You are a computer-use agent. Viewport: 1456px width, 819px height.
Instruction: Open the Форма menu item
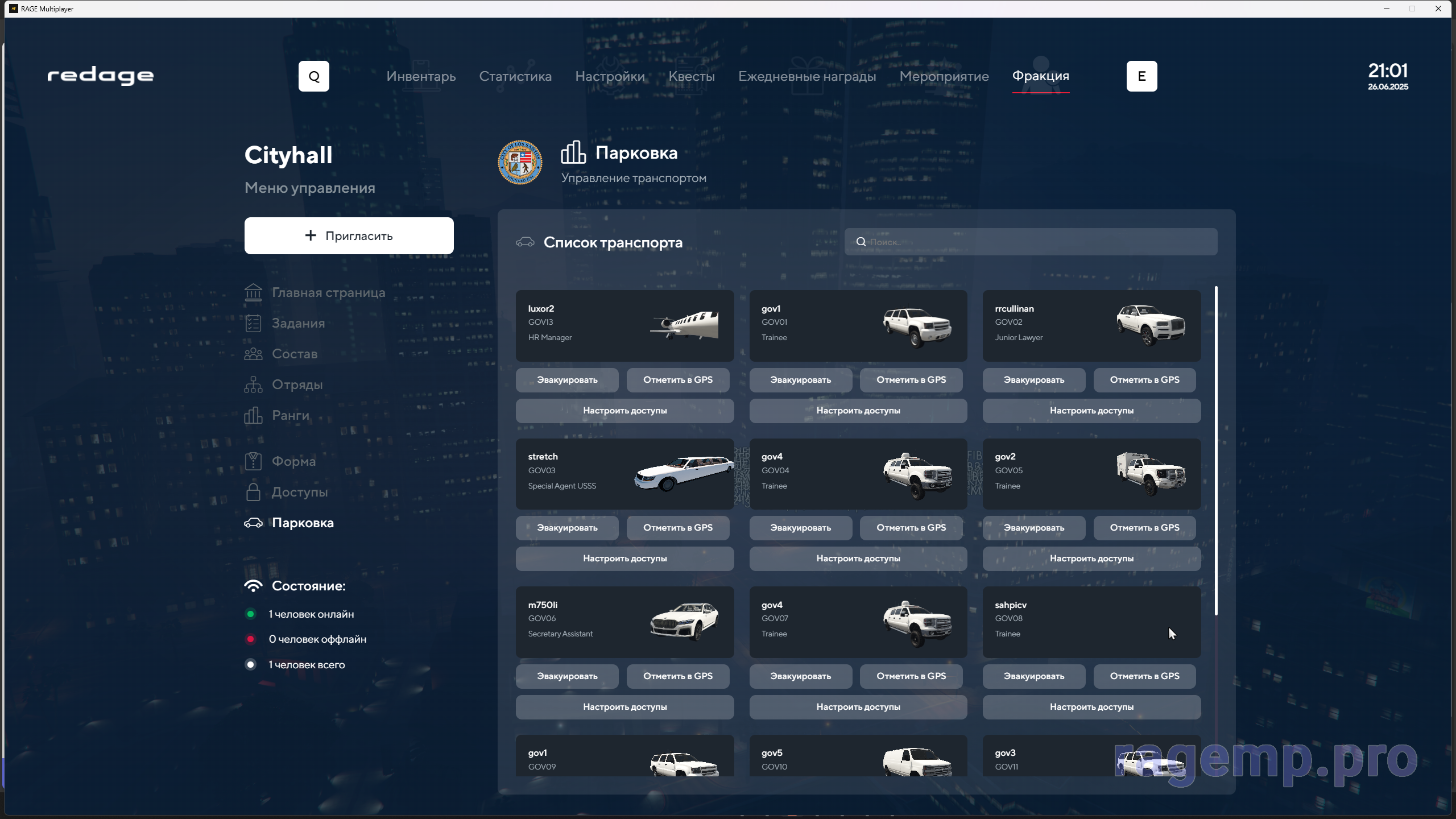tap(280, 461)
